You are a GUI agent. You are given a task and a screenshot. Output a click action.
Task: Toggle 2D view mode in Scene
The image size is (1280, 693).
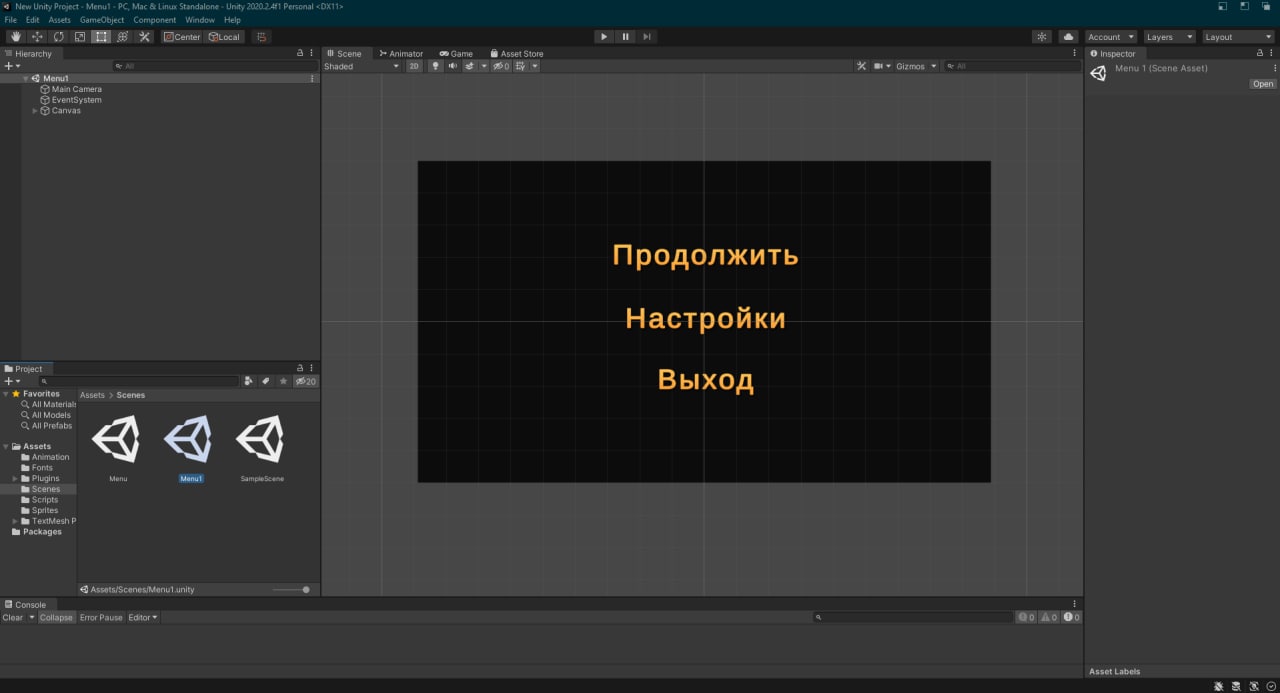coord(414,66)
